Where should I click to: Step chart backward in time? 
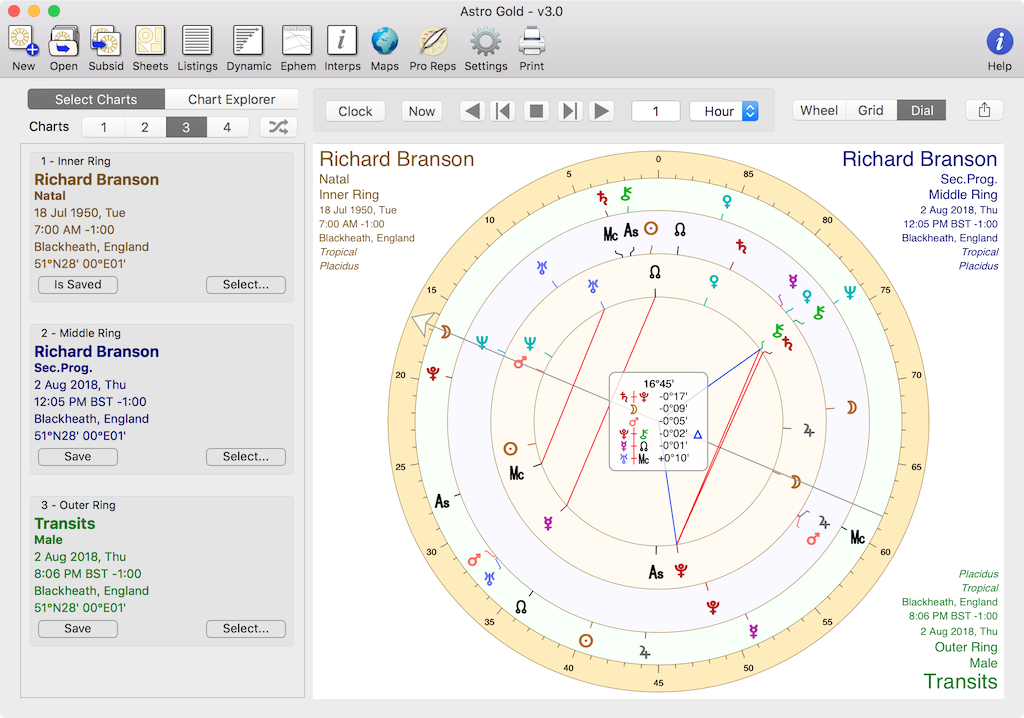(x=472, y=111)
